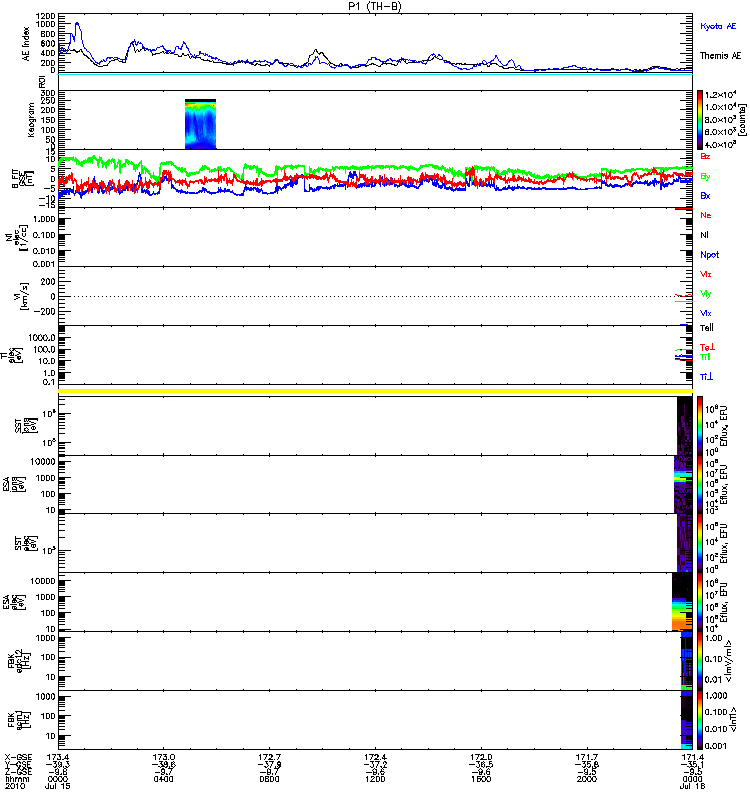This screenshot has width=750, height=800.
Task: Click the 1200 time tick label
Action: tap(375, 779)
